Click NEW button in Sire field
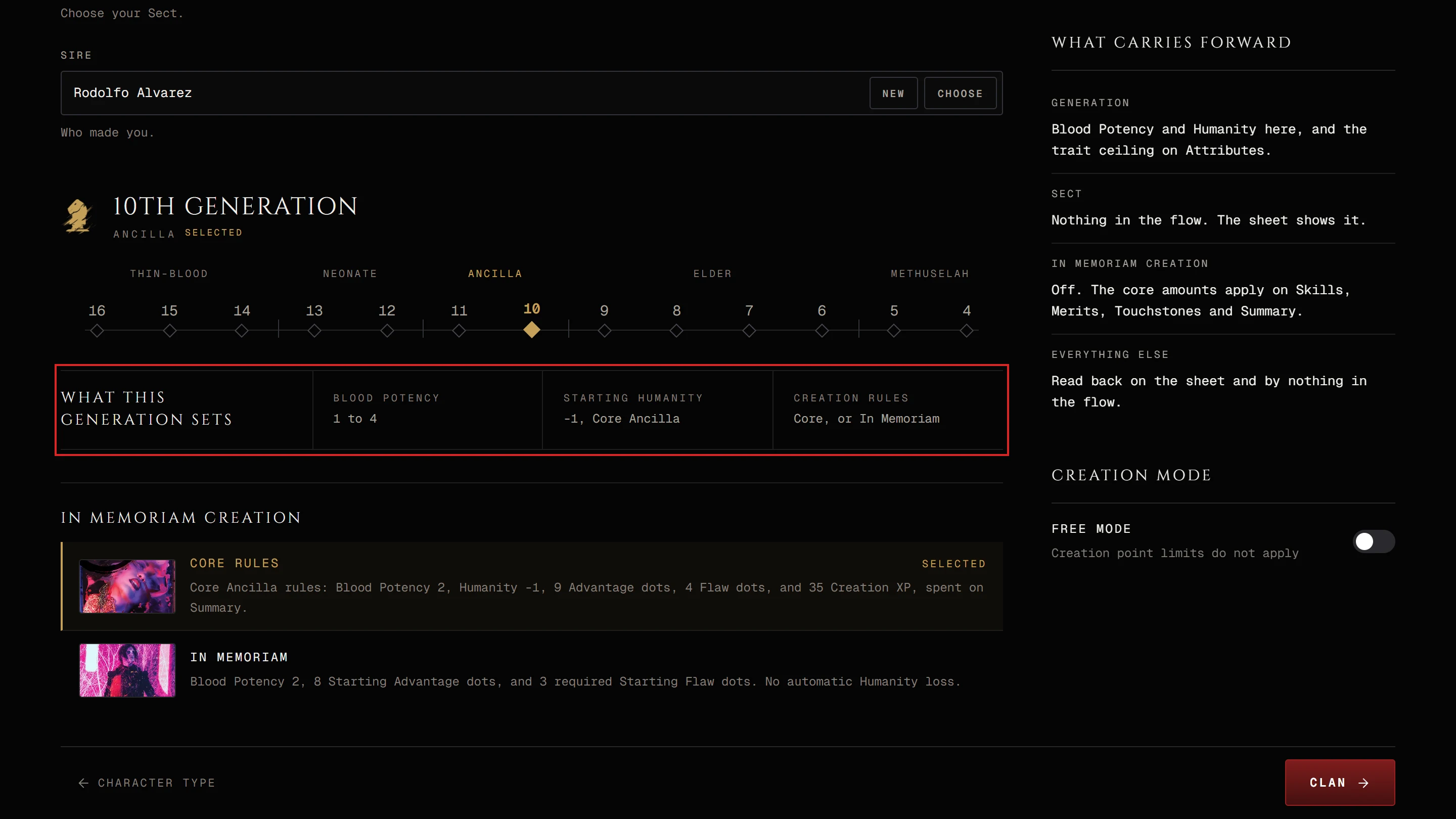 click(893, 93)
